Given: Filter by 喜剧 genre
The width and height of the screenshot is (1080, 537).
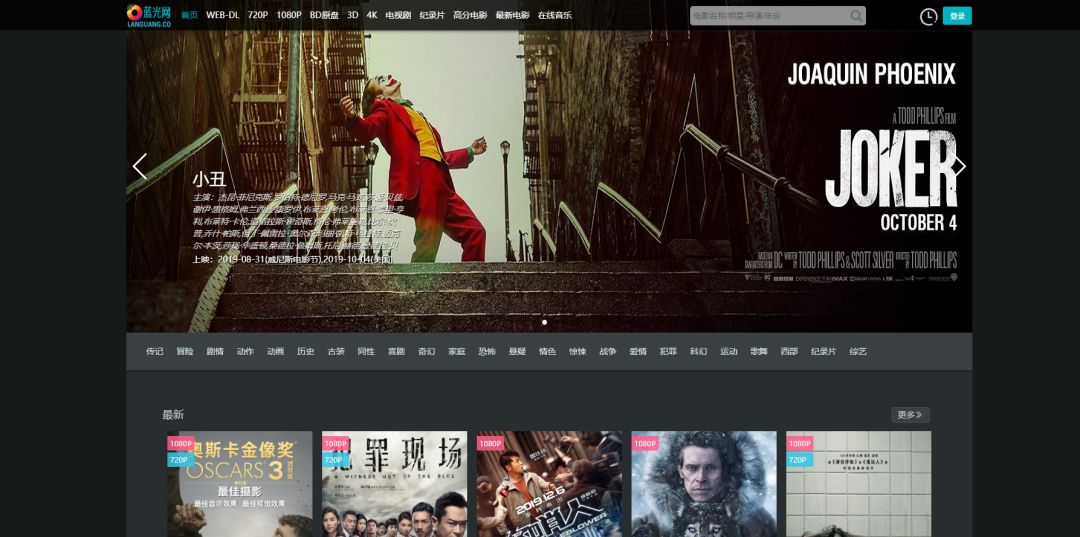Looking at the screenshot, I should (396, 352).
